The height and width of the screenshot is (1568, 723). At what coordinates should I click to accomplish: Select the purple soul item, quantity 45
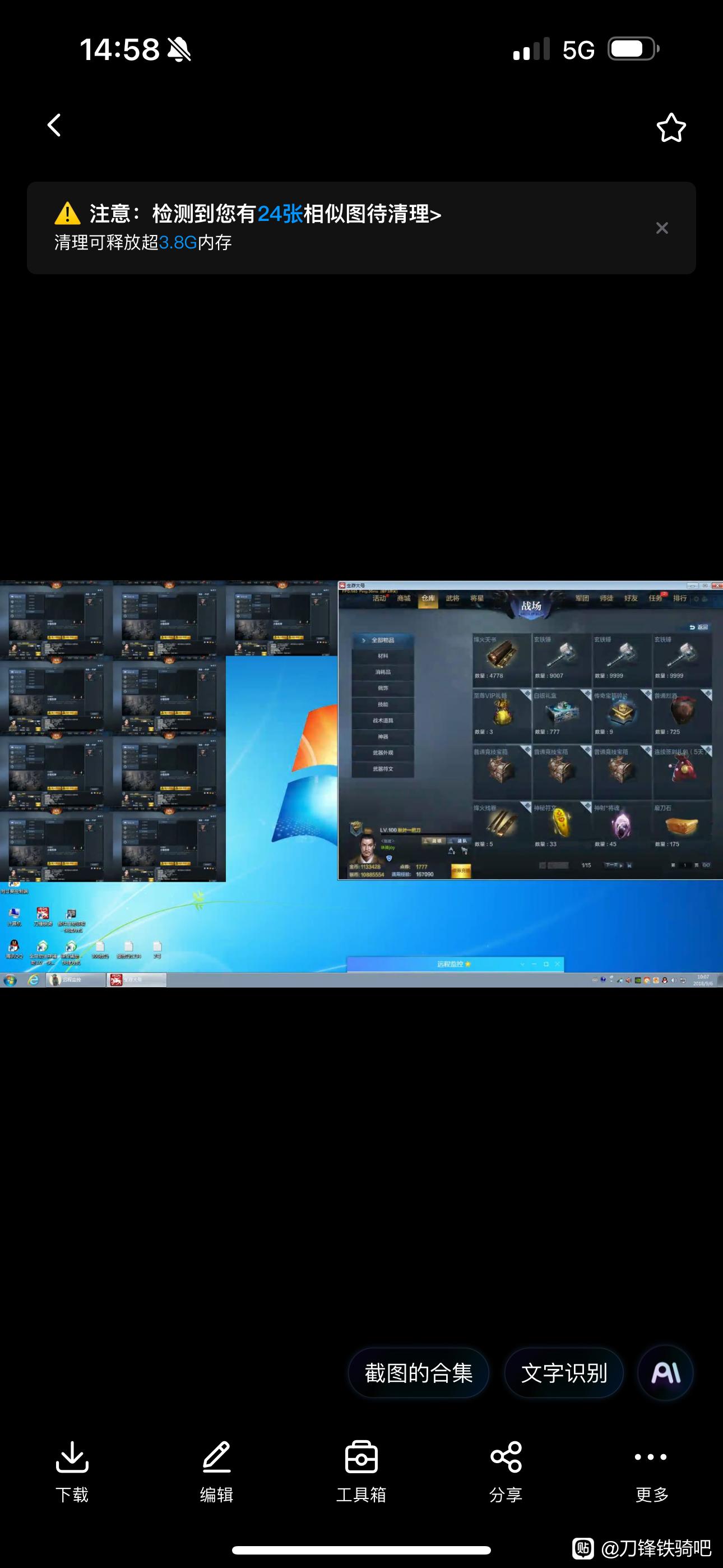pyautogui.click(x=622, y=827)
